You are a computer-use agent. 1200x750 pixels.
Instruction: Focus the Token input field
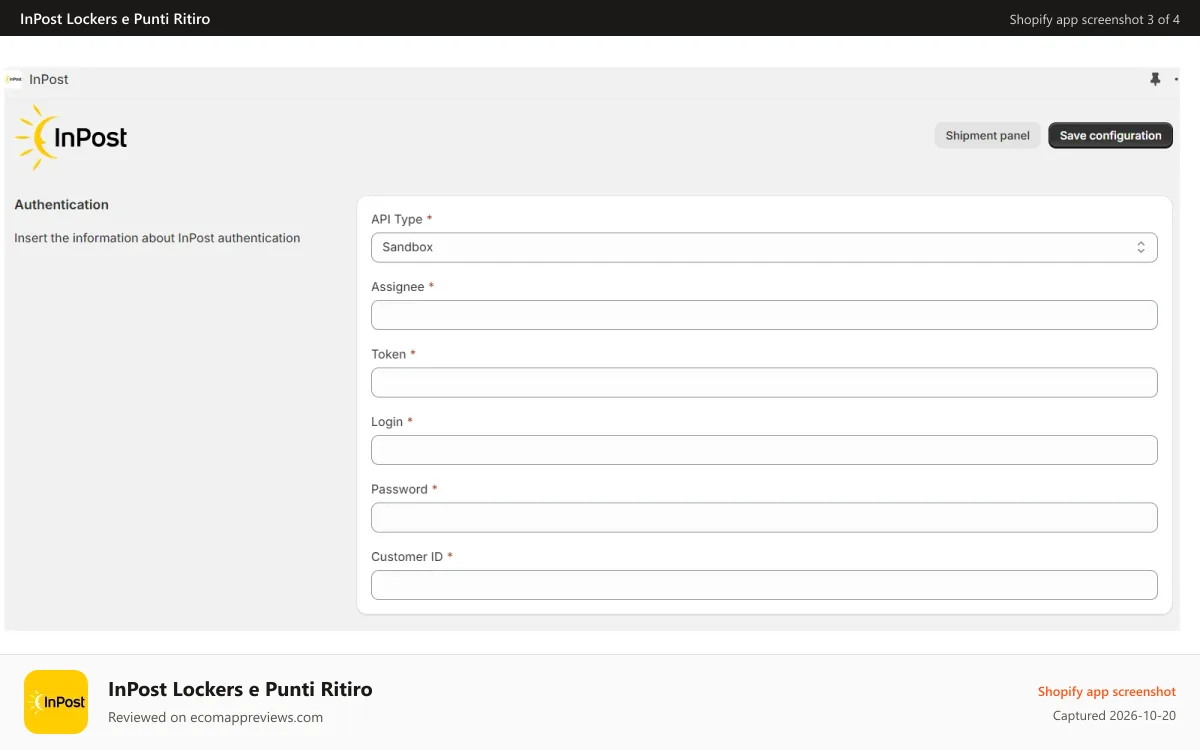click(x=764, y=382)
